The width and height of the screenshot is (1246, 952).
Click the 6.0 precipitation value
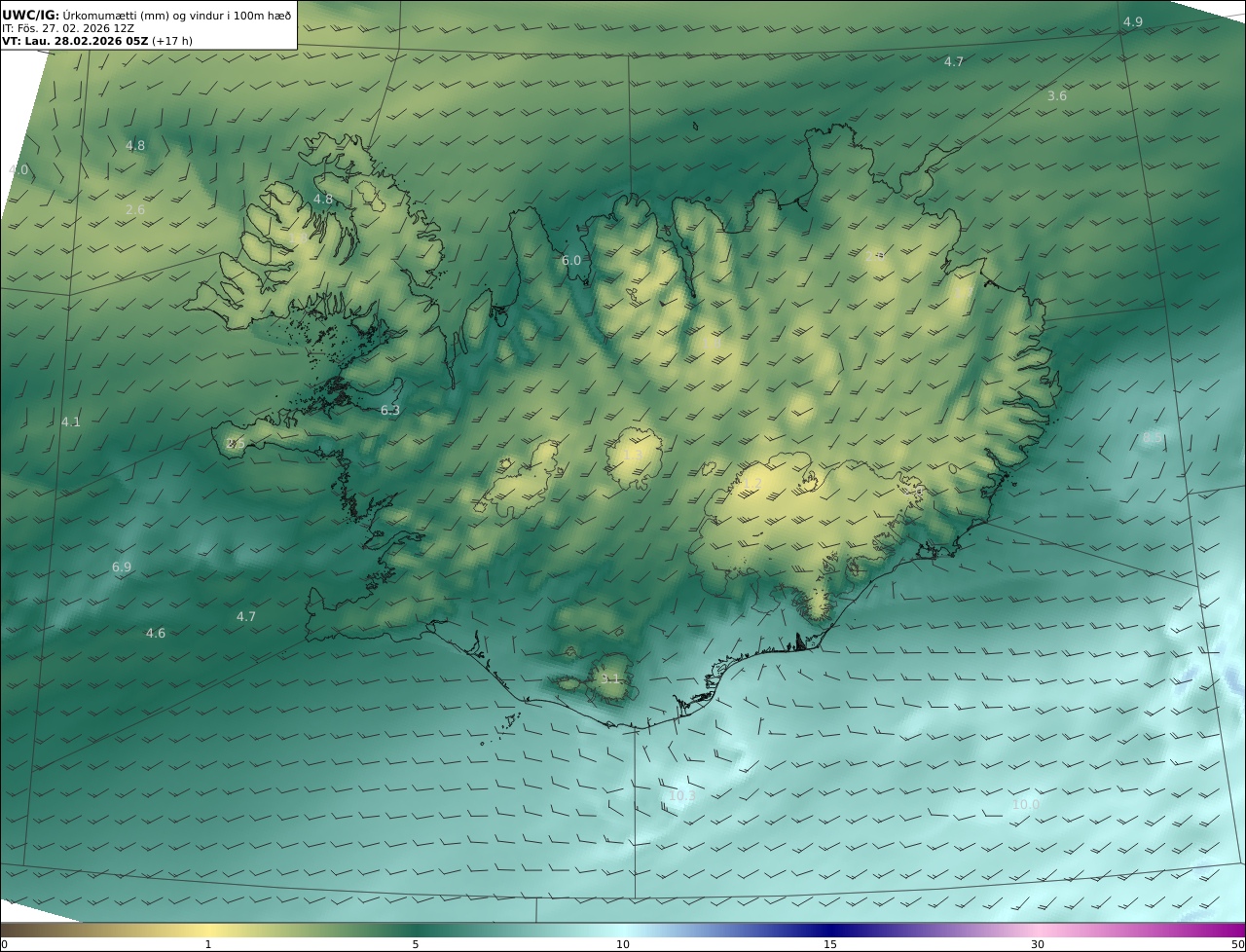pyautogui.click(x=571, y=261)
